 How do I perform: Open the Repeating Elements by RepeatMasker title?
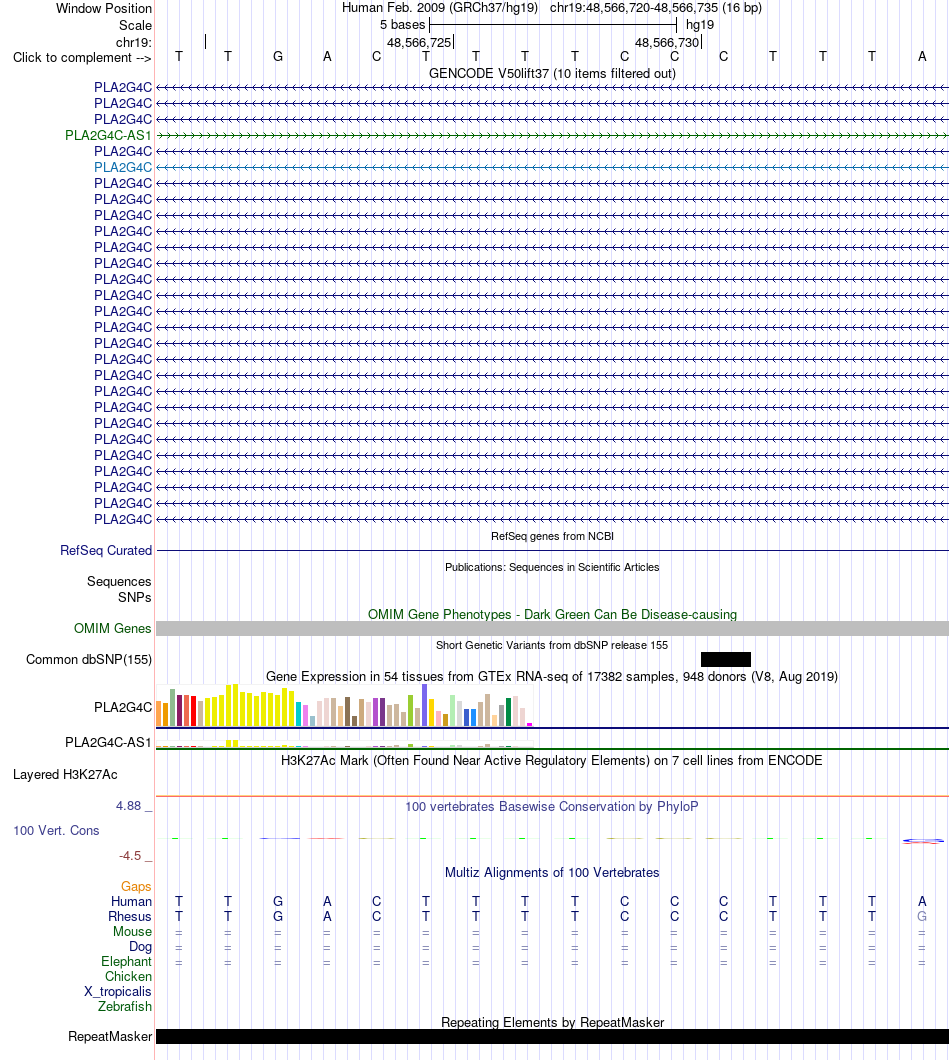pos(552,1022)
